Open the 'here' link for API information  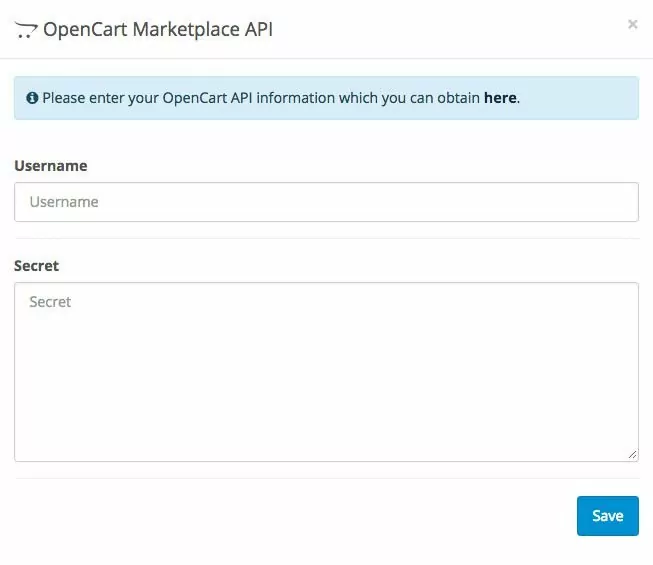click(500, 98)
